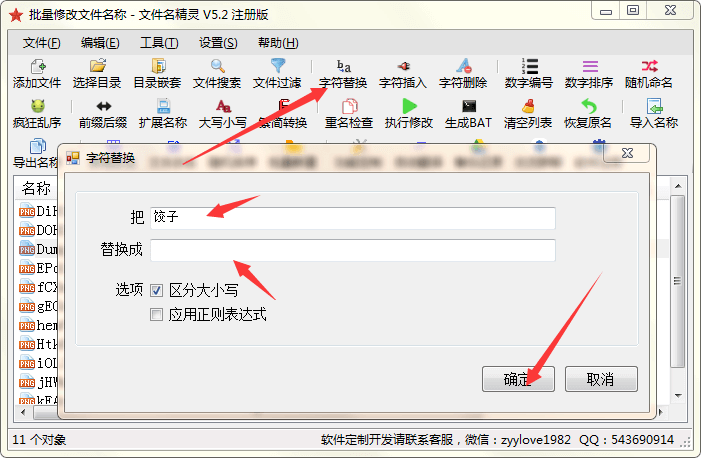Viewport: 701px width, 458px height.
Task: Click the 生成BAT terminal icon
Action: [x=469, y=106]
